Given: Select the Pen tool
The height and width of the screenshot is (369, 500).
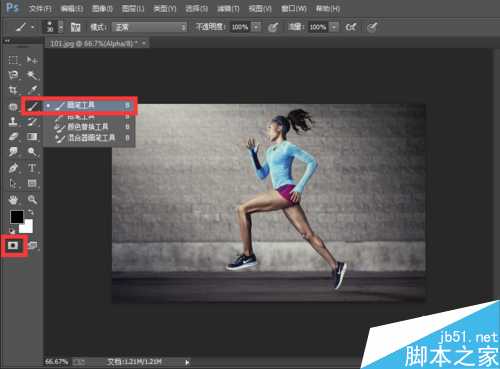Looking at the screenshot, I should point(13,168).
